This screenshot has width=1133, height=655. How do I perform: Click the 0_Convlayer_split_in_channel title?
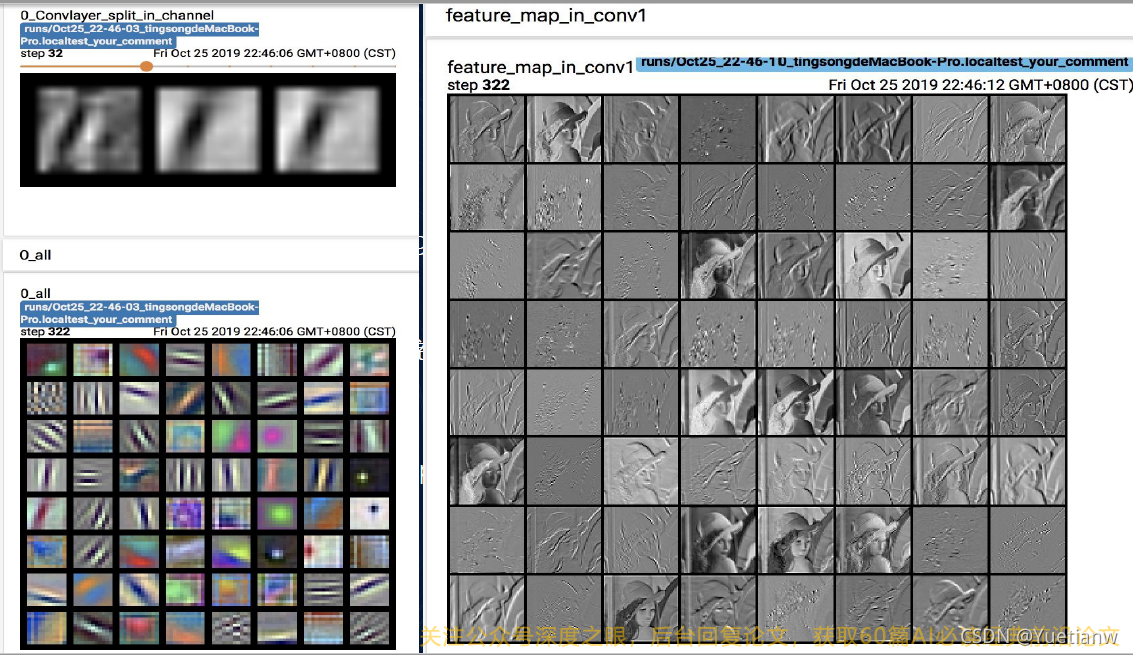(117, 15)
